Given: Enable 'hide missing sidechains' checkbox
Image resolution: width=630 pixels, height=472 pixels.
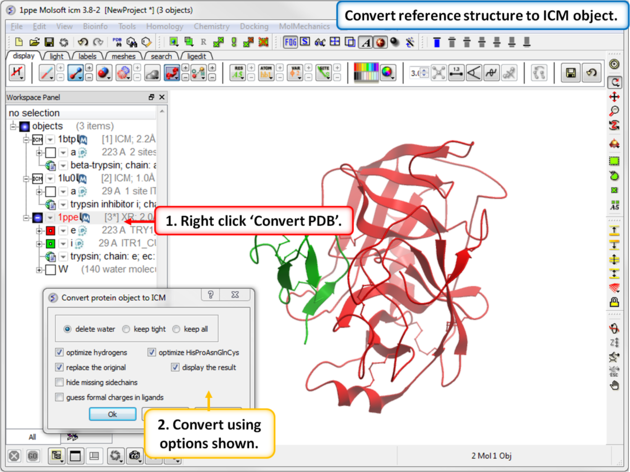Looking at the screenshot, I should click(60, 382).
